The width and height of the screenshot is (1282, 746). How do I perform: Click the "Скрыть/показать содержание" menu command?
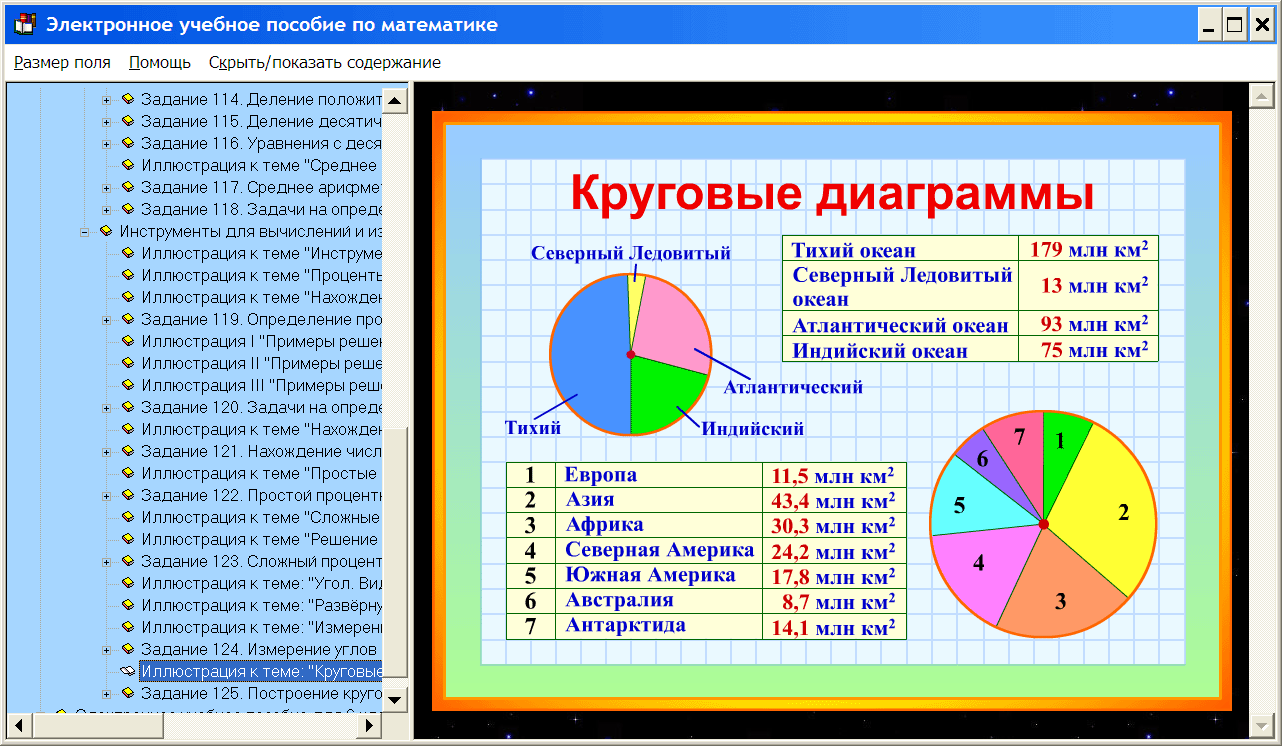[323, 62]
